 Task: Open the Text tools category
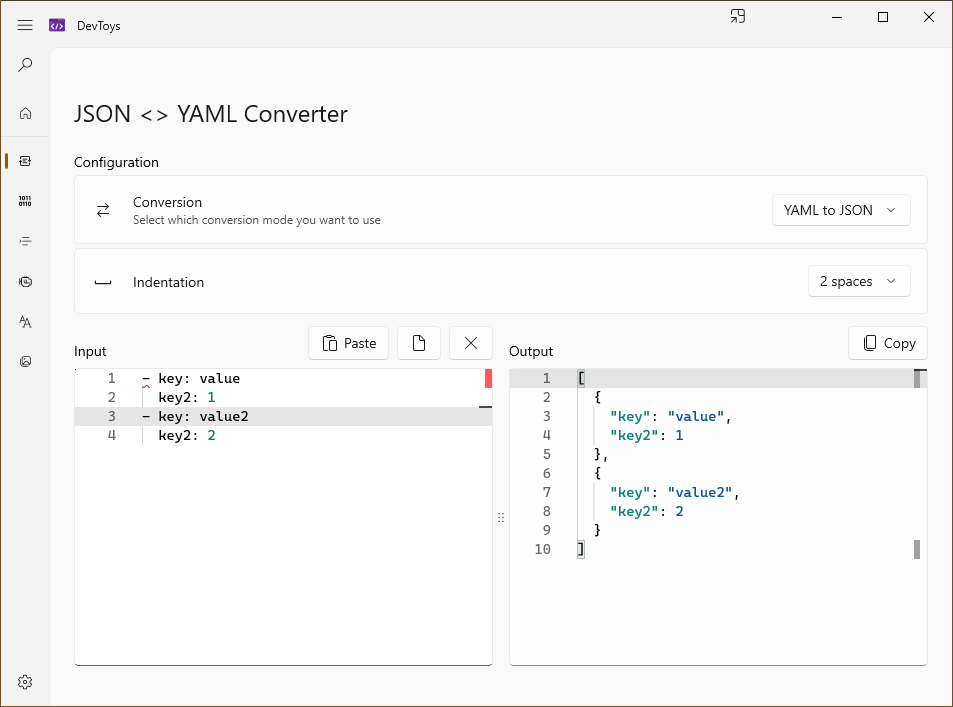pos(25,321)
